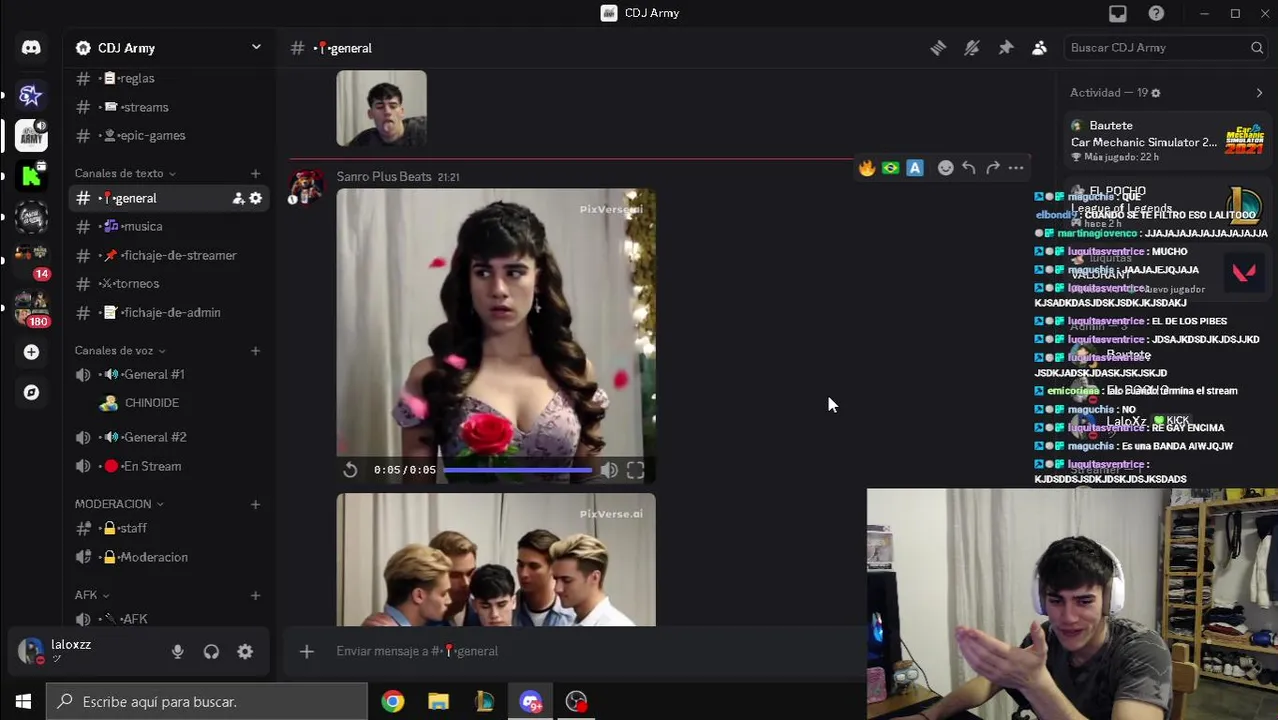Open the staff locked channel
Screen dimensions: 1278x720
click(x=169, y=528)
